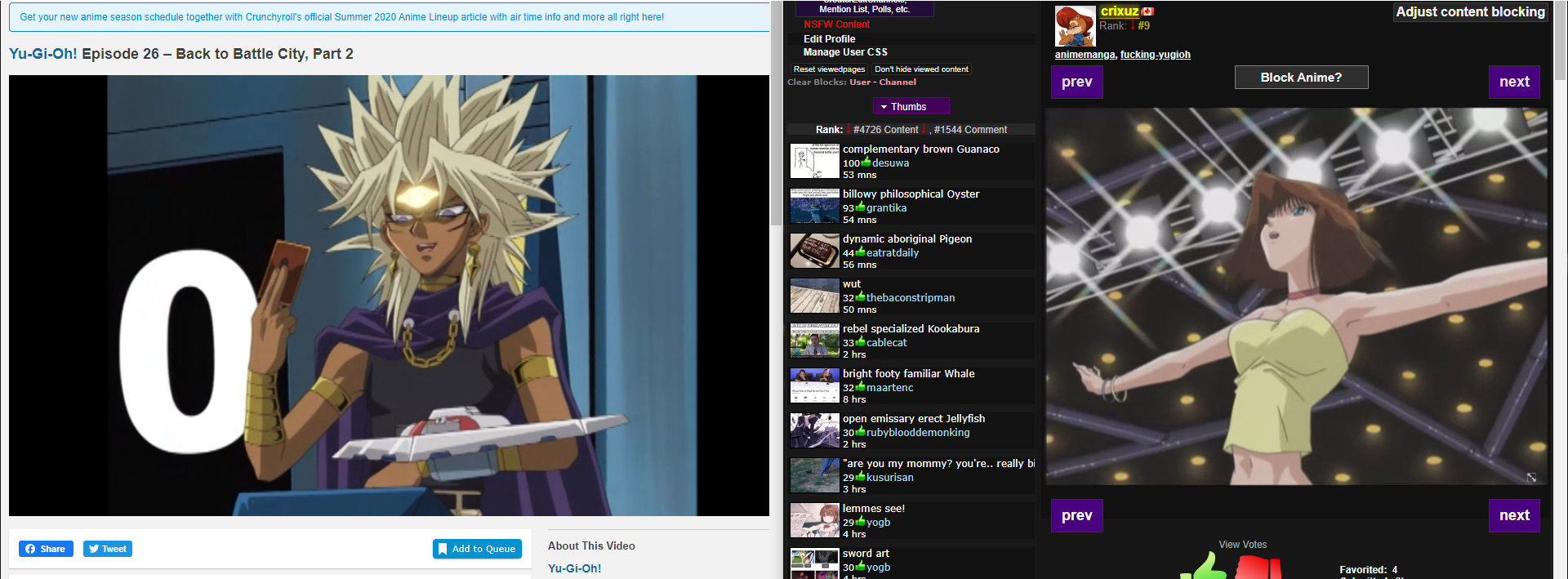Open the Yu-Gi-Oh! link under About This Video
The image size is (1568, 579).
pos(574,568)
